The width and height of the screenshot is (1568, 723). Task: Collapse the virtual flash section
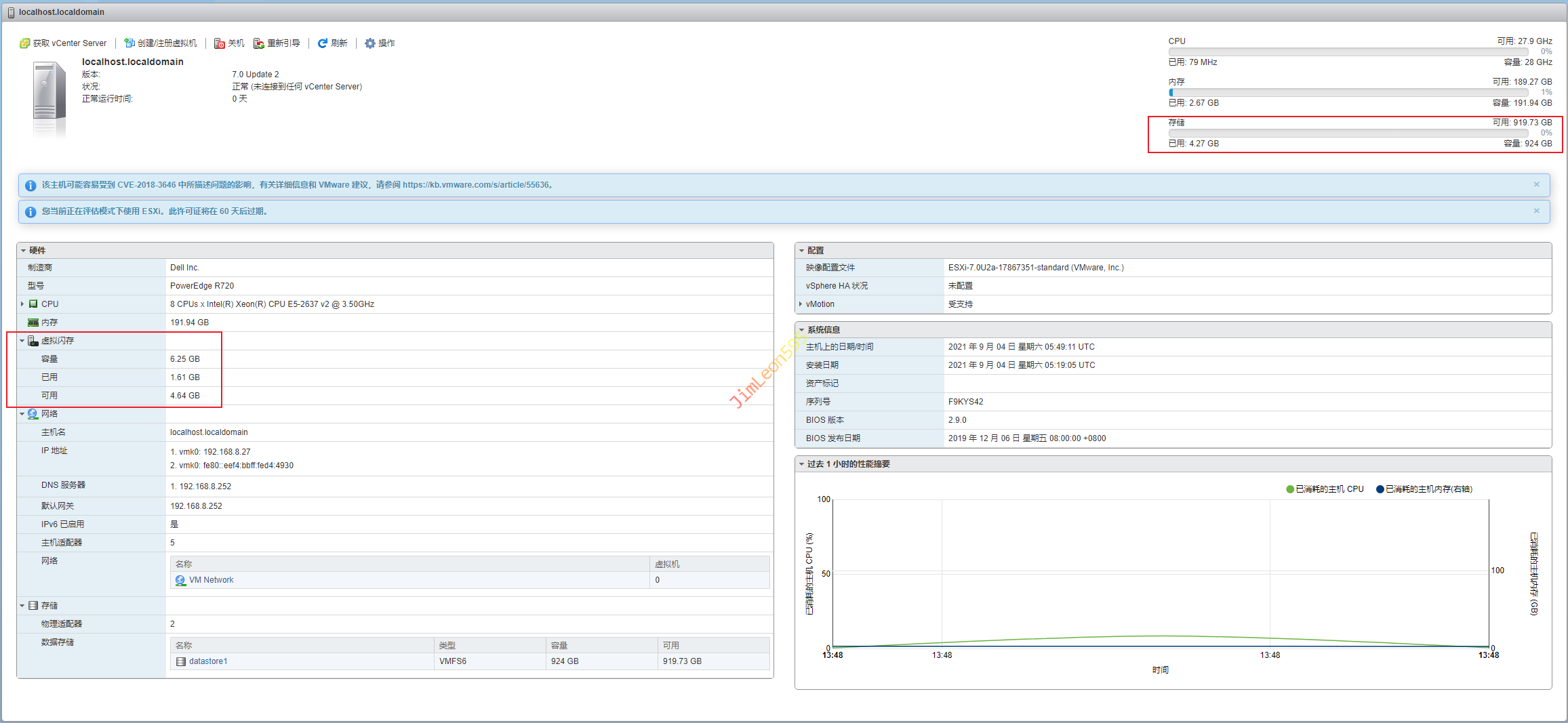22,341
